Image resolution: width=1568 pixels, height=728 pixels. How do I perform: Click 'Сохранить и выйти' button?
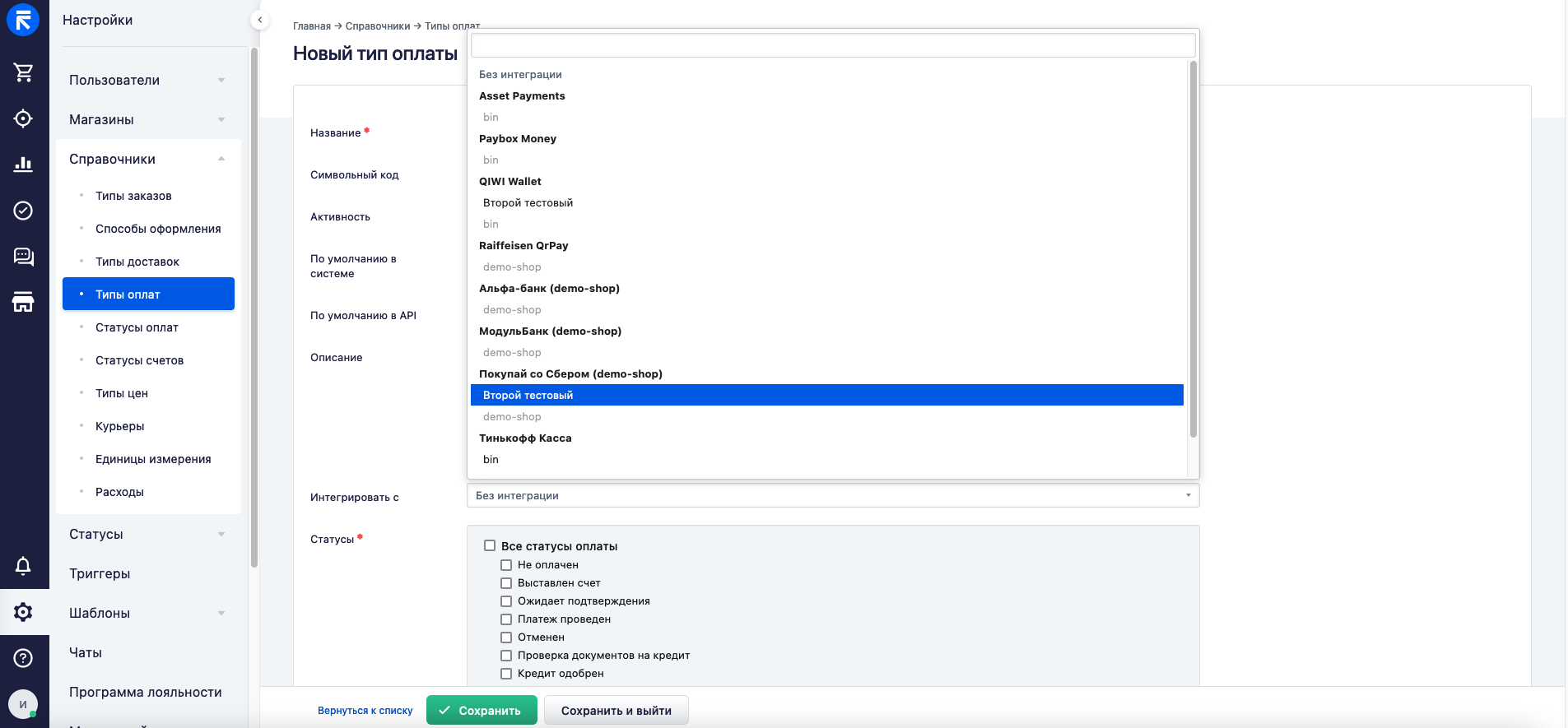(x=616, y=710)
